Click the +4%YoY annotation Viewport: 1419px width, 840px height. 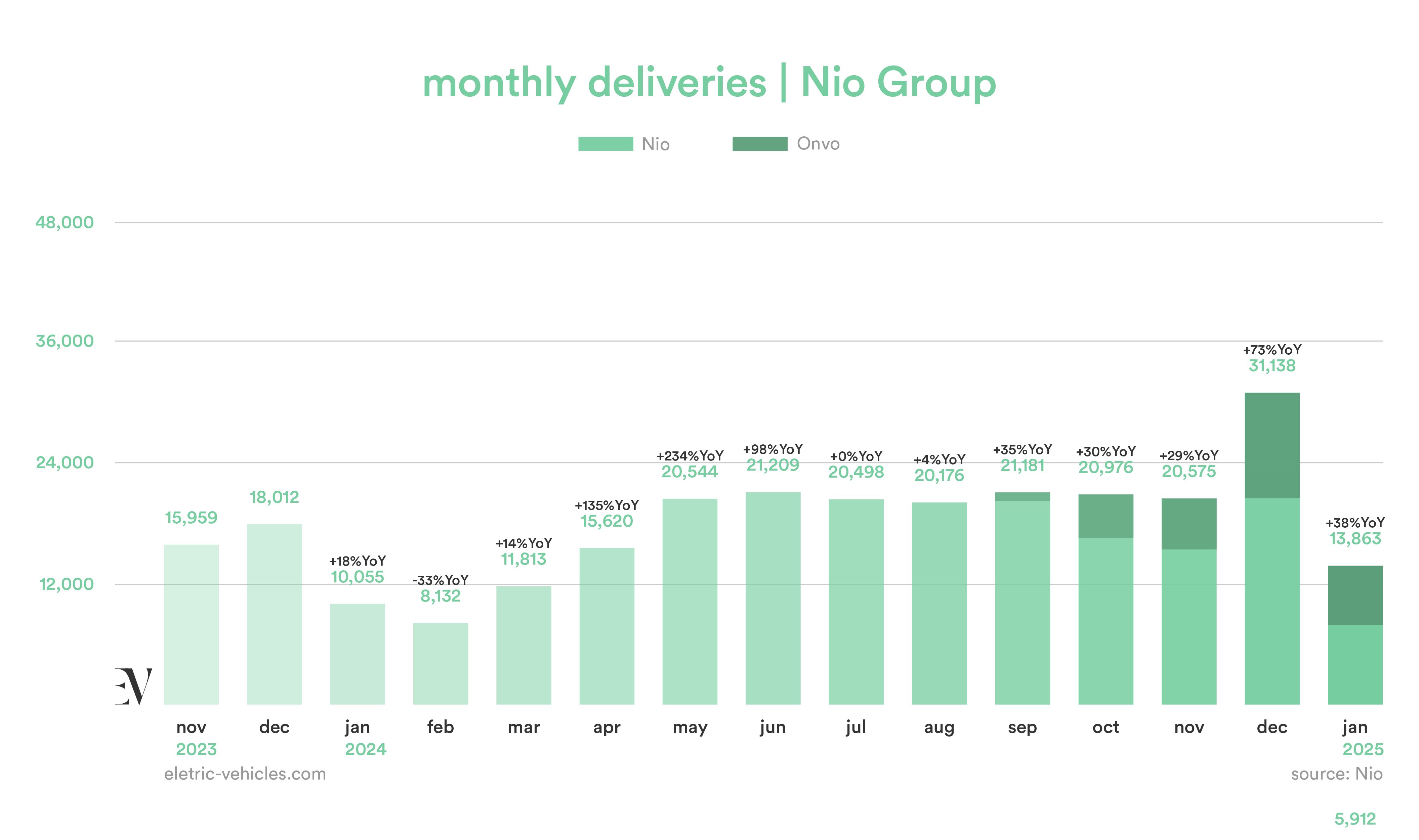click(940, 459)
